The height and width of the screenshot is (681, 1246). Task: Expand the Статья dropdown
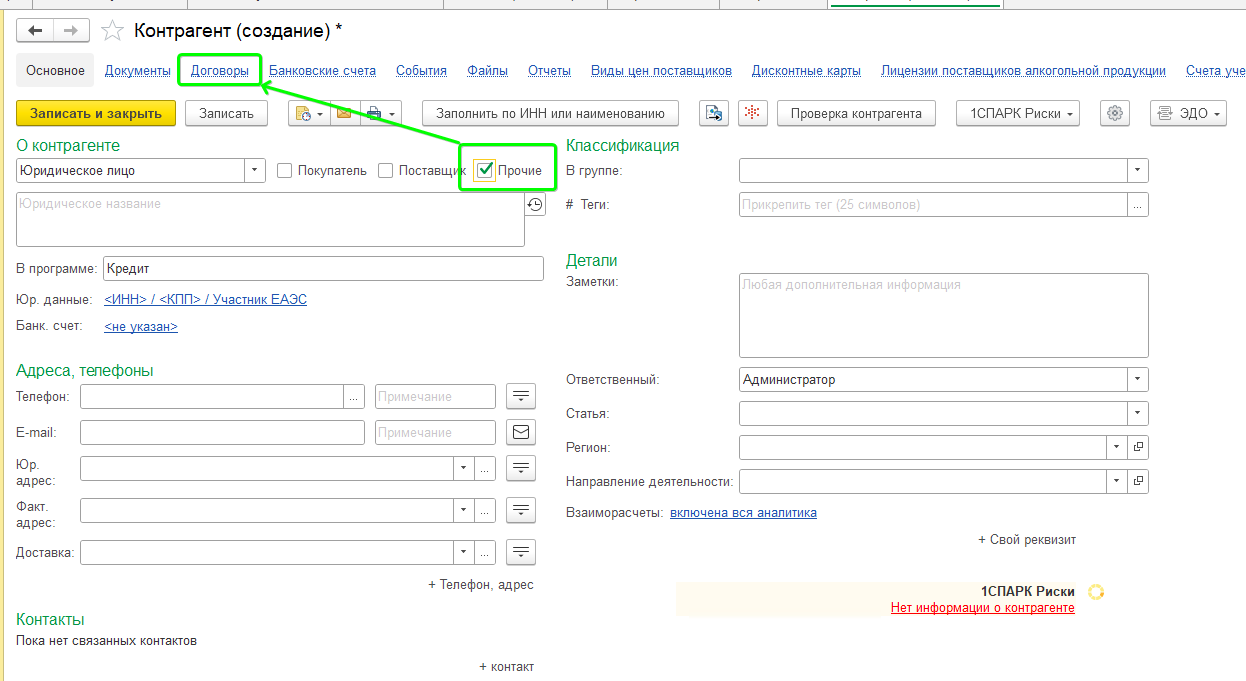click(1138, 413)
